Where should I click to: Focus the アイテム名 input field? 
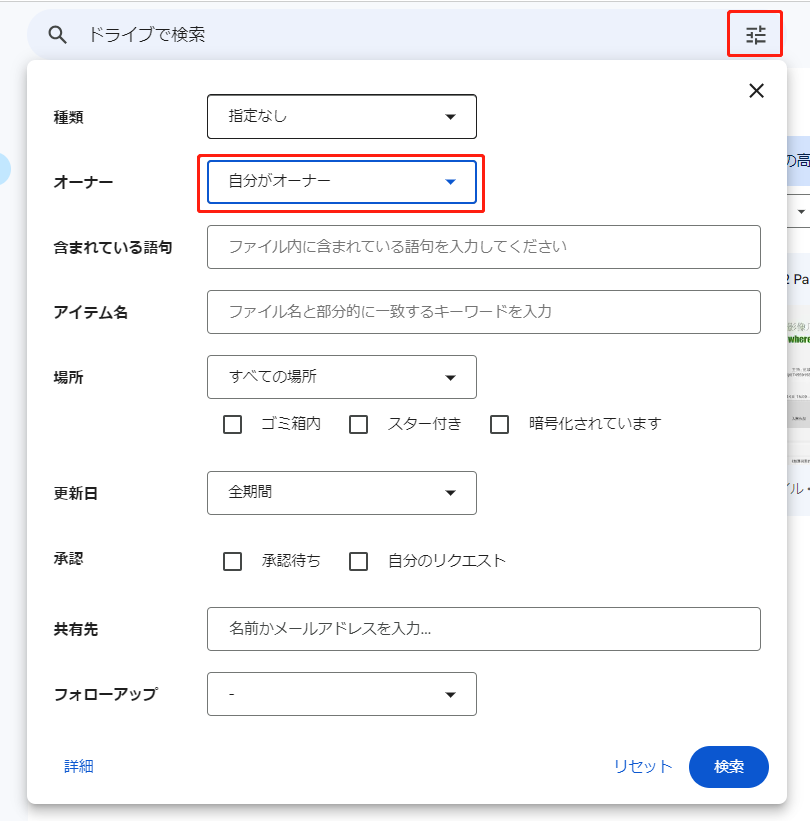click(x=483, y=312)
